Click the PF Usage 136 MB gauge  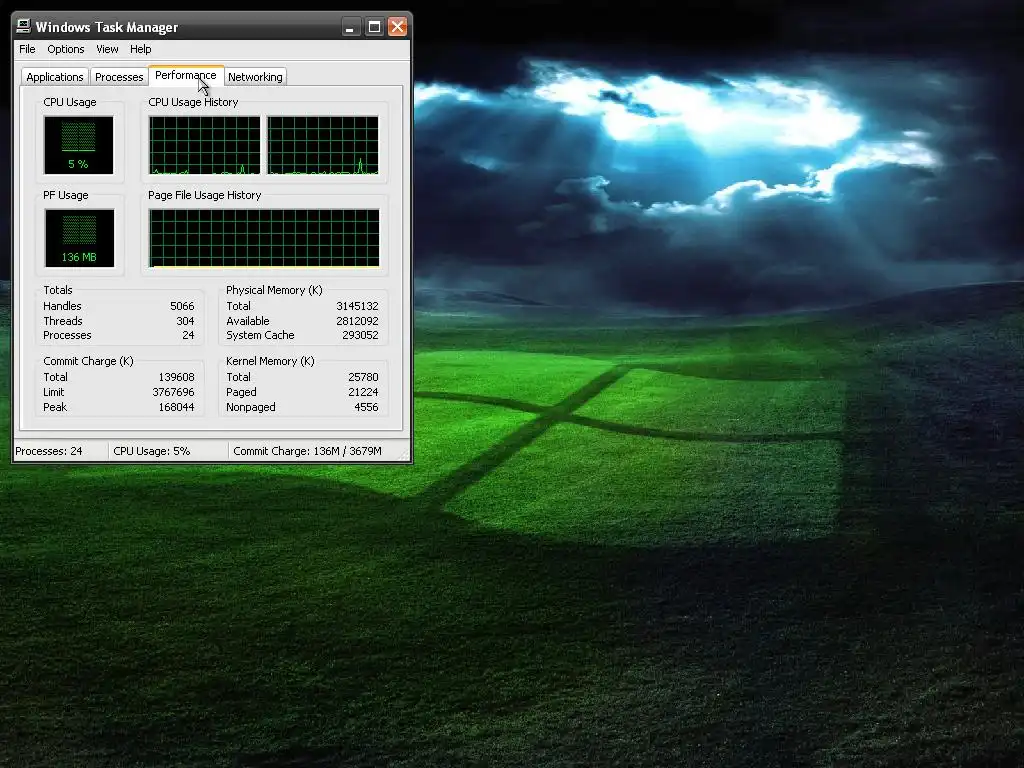tap(80, 238)
